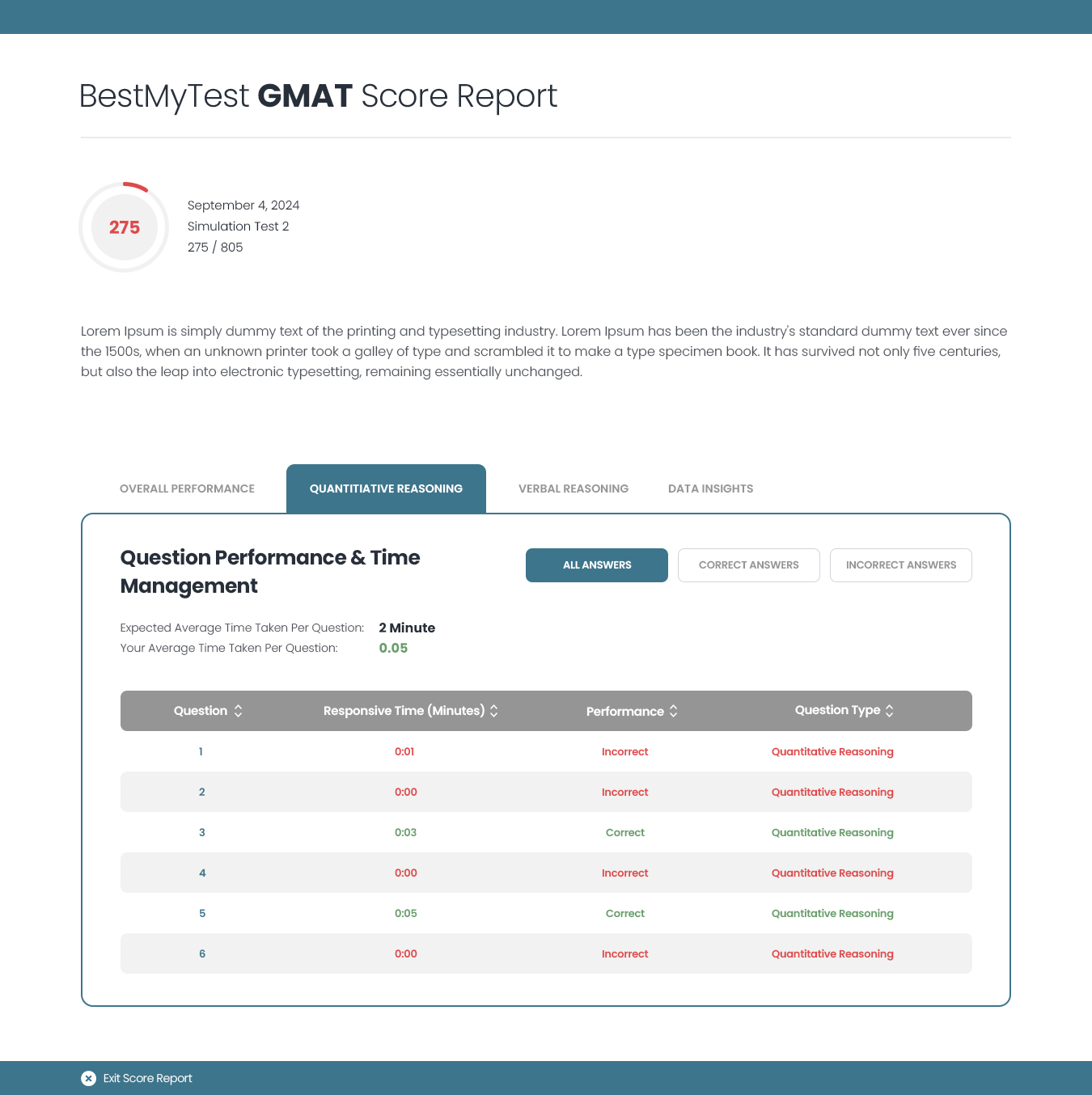Click the Responsive Time (Minutes) header label
Viewport: 1092px width, 1095px height.
[x=404, y=711]
